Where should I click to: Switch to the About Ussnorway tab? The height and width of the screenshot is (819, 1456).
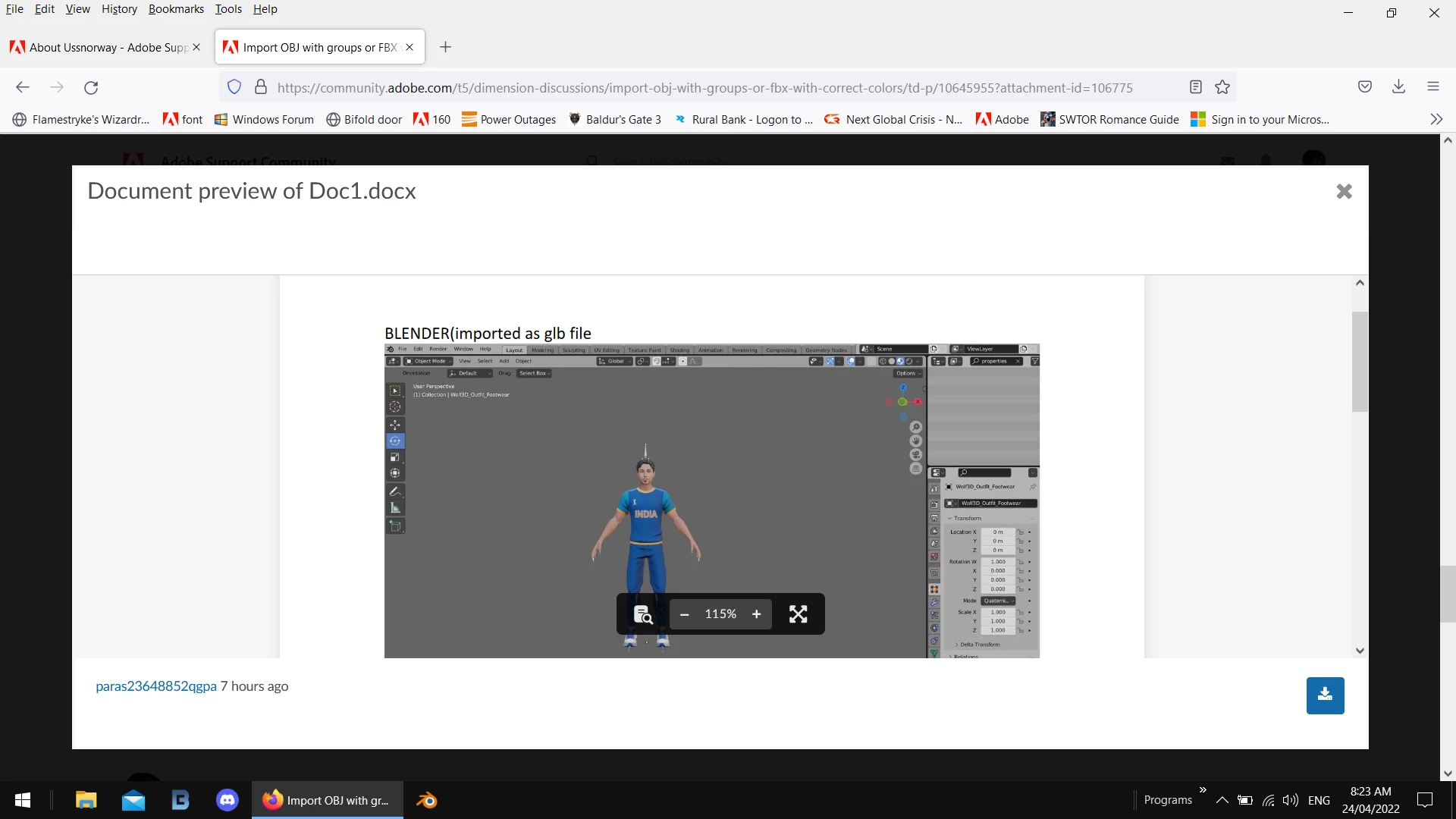click(106, 47)
